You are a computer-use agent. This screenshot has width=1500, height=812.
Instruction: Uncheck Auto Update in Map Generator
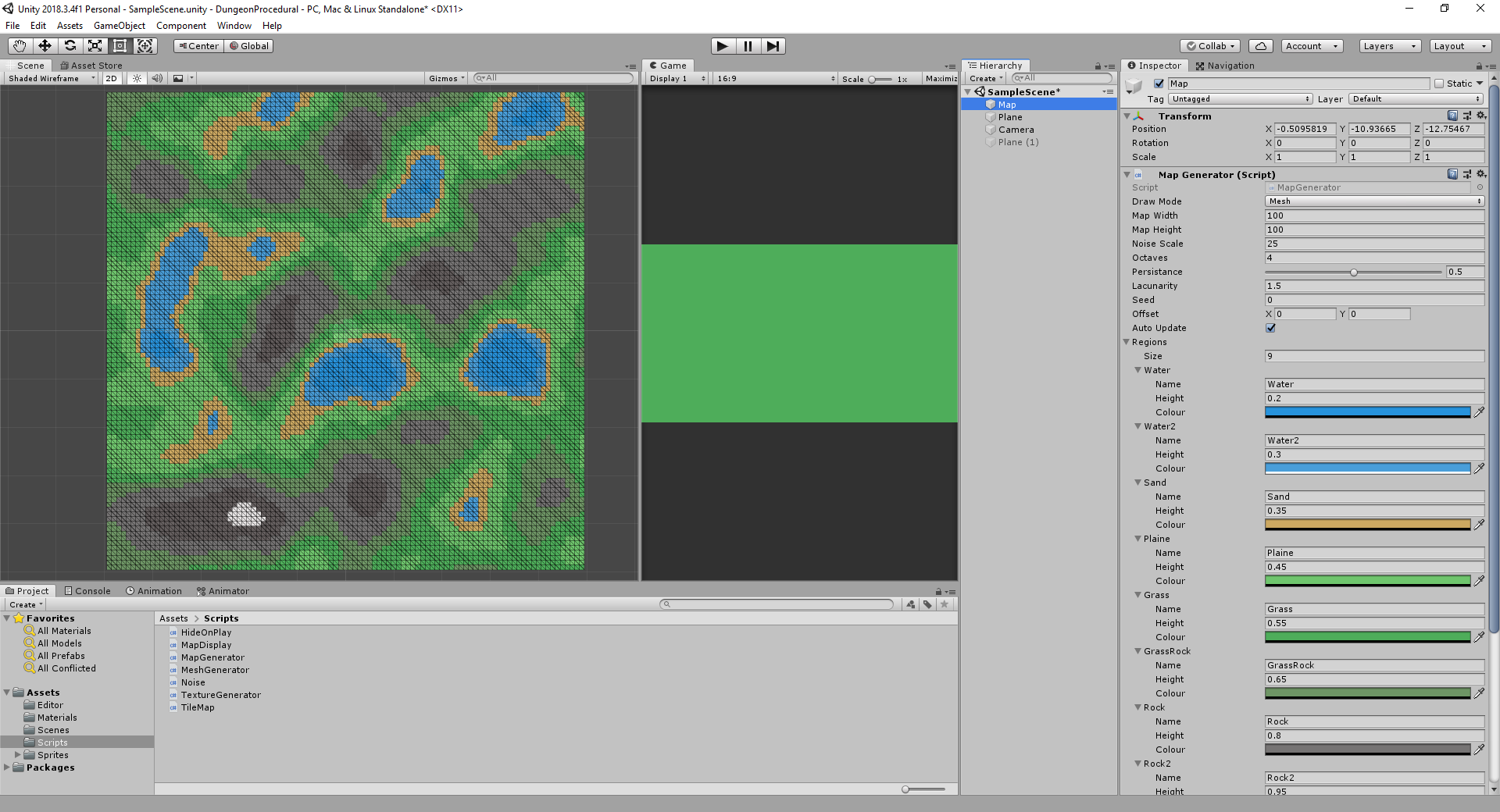1270,328
